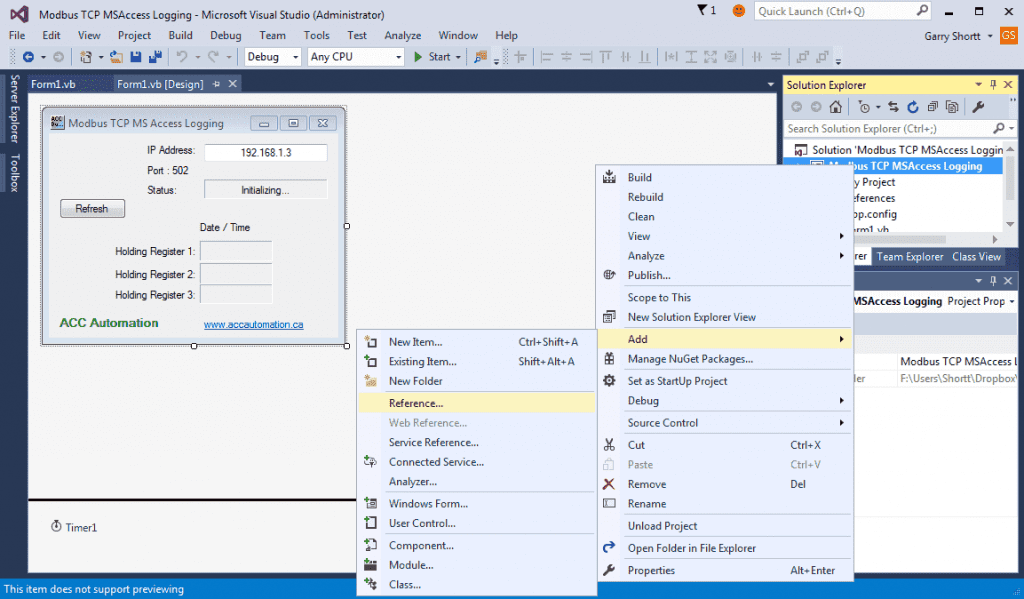Viewport: 1024px width, 599px height.
Task: Click the Search Solution Explorer field
Action: tap(880, 128)
